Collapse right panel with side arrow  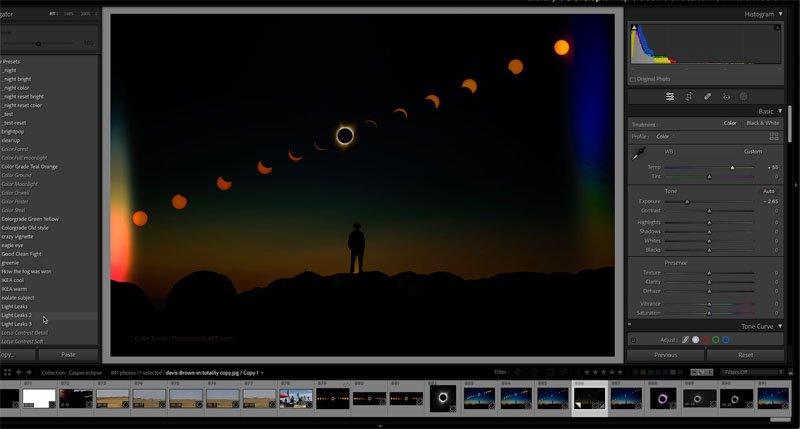[x=796, y=185]
